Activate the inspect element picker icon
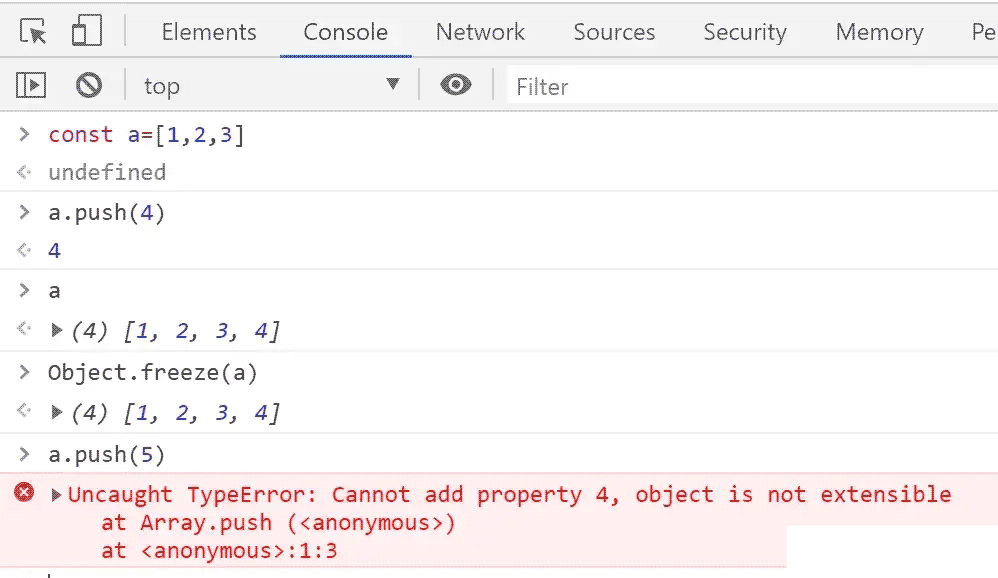This screenshot has height=578, width=998. 33,31
